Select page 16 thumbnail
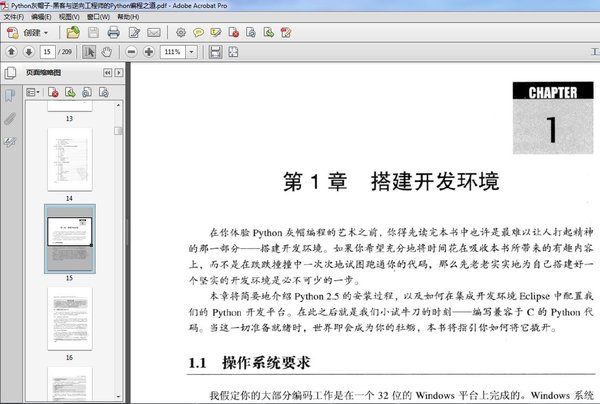 70,319
